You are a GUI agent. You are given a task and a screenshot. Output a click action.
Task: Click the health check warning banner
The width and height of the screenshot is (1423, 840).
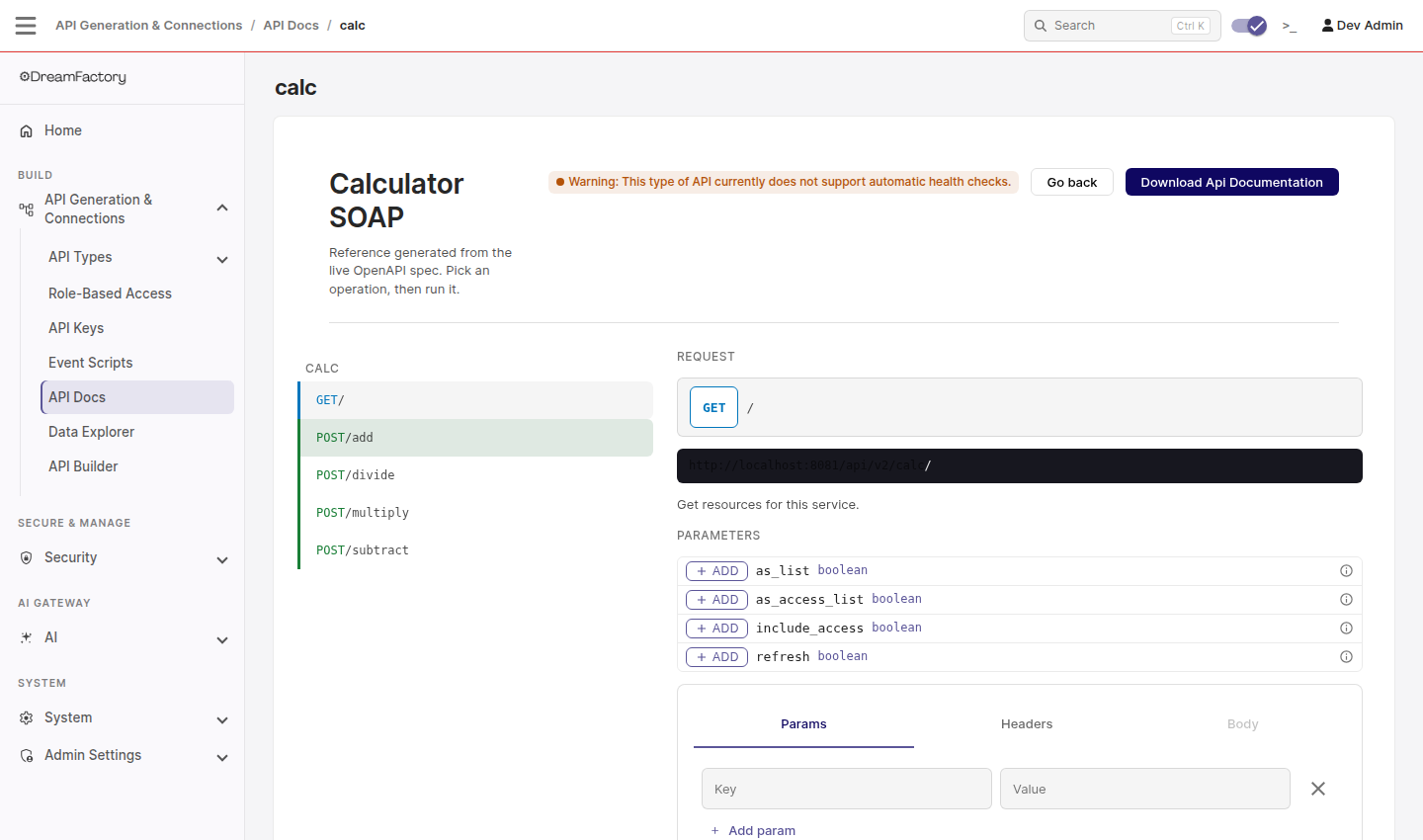coord(784,182)
